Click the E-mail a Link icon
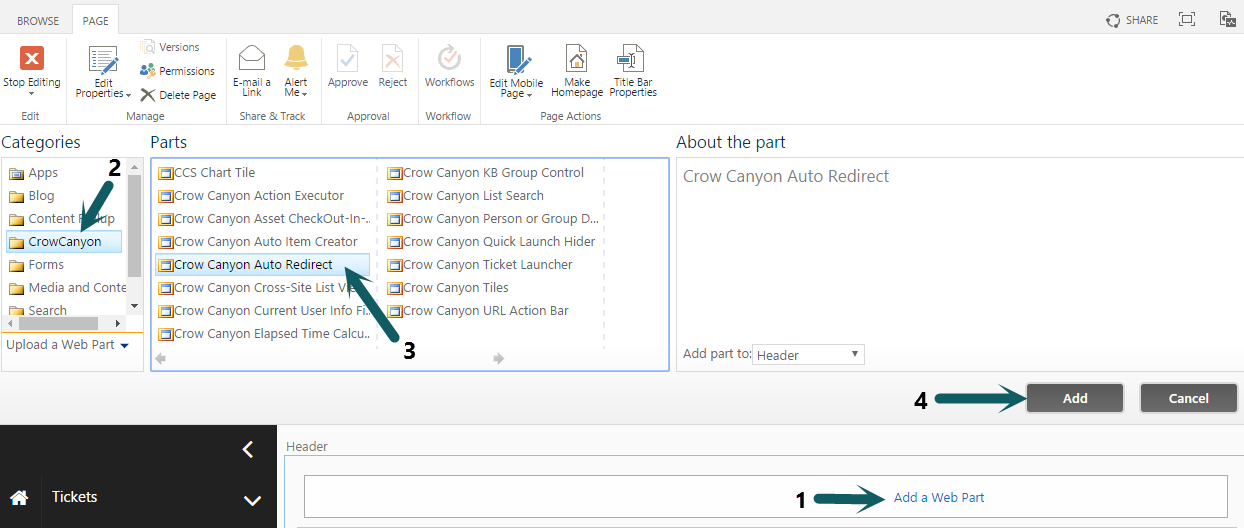This screenshot has height=528, width=1244. 252,59
